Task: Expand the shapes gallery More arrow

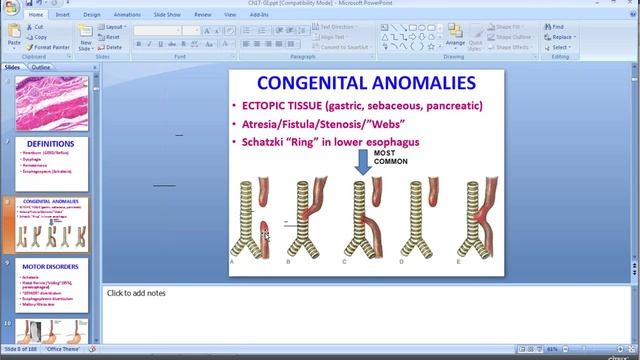Action: (440, 47)
